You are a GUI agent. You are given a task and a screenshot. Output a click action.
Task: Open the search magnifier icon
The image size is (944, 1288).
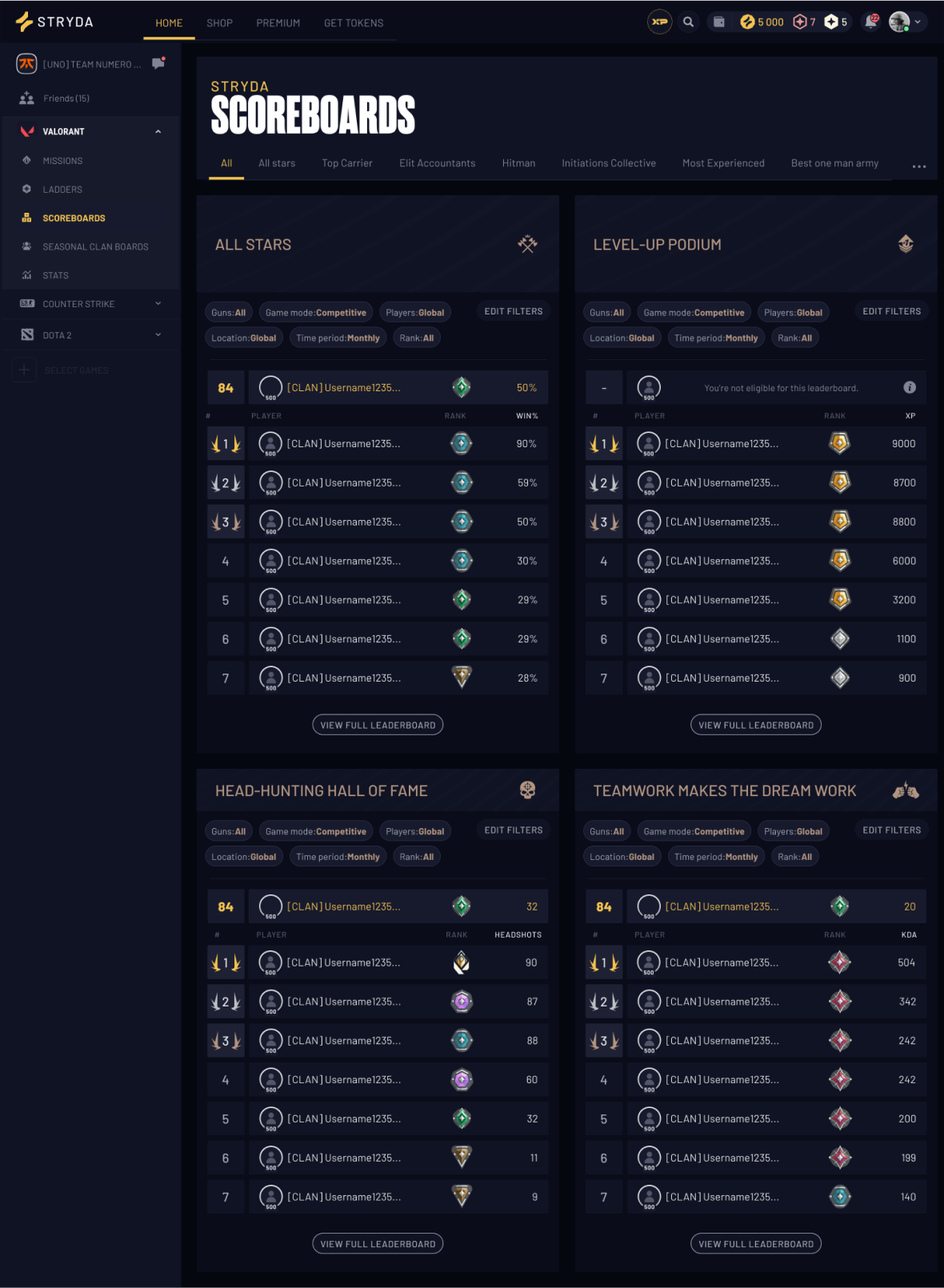pyautogui.click(x=688, y=22)
